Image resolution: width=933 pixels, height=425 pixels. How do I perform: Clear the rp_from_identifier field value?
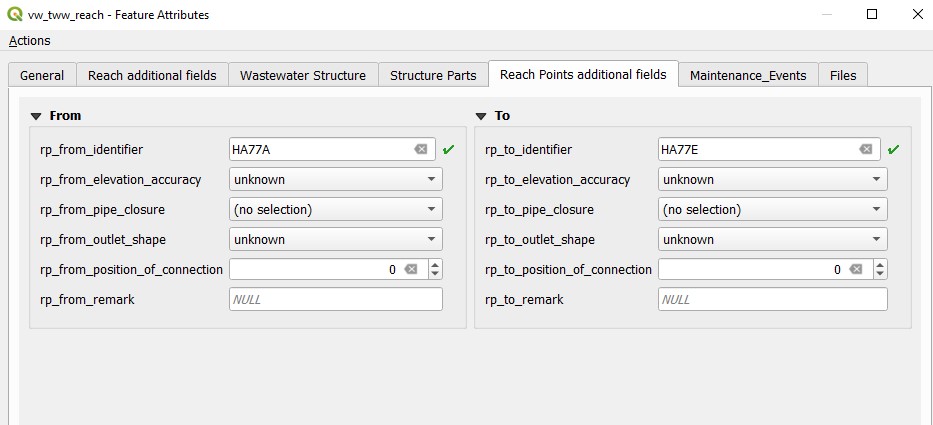421,149
